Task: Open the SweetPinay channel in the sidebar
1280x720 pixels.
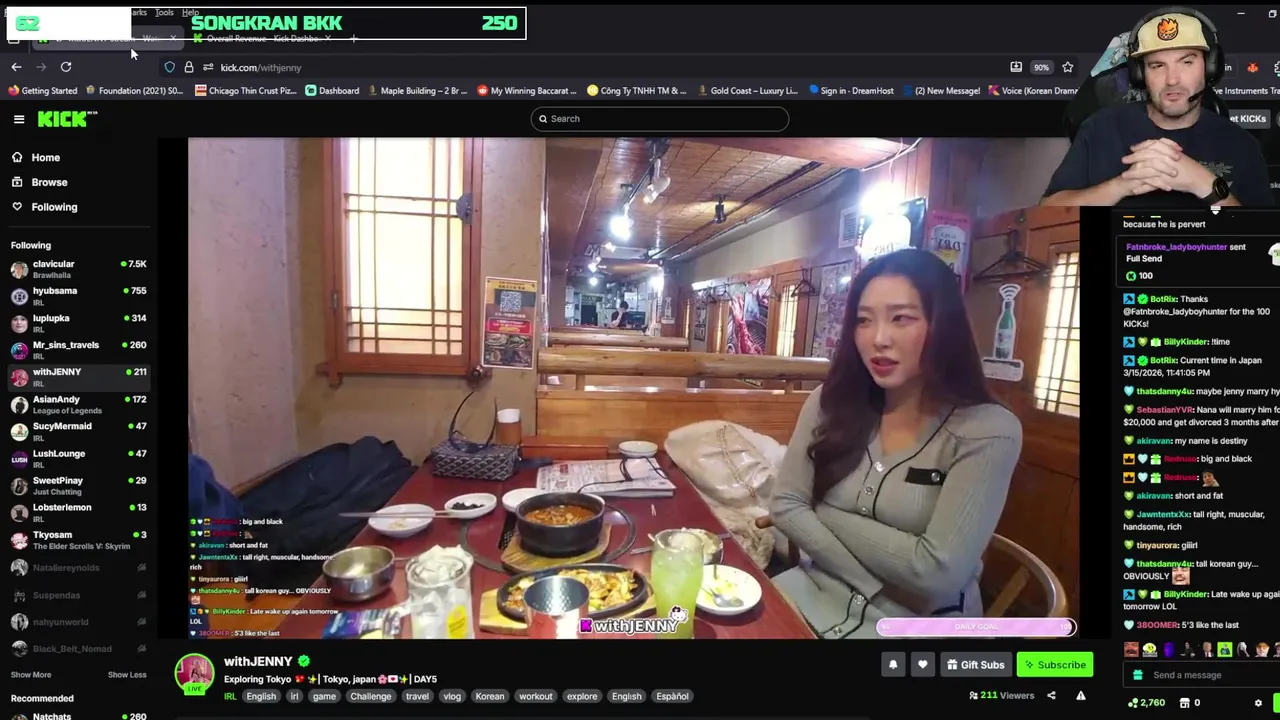Action: (x=78, y=485)
